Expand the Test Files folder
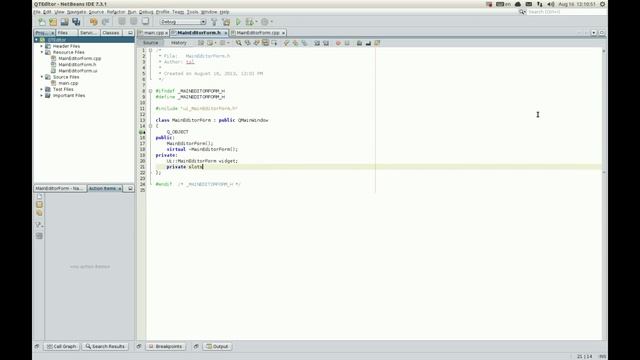The image size is (640, 360). click(42, 89)
